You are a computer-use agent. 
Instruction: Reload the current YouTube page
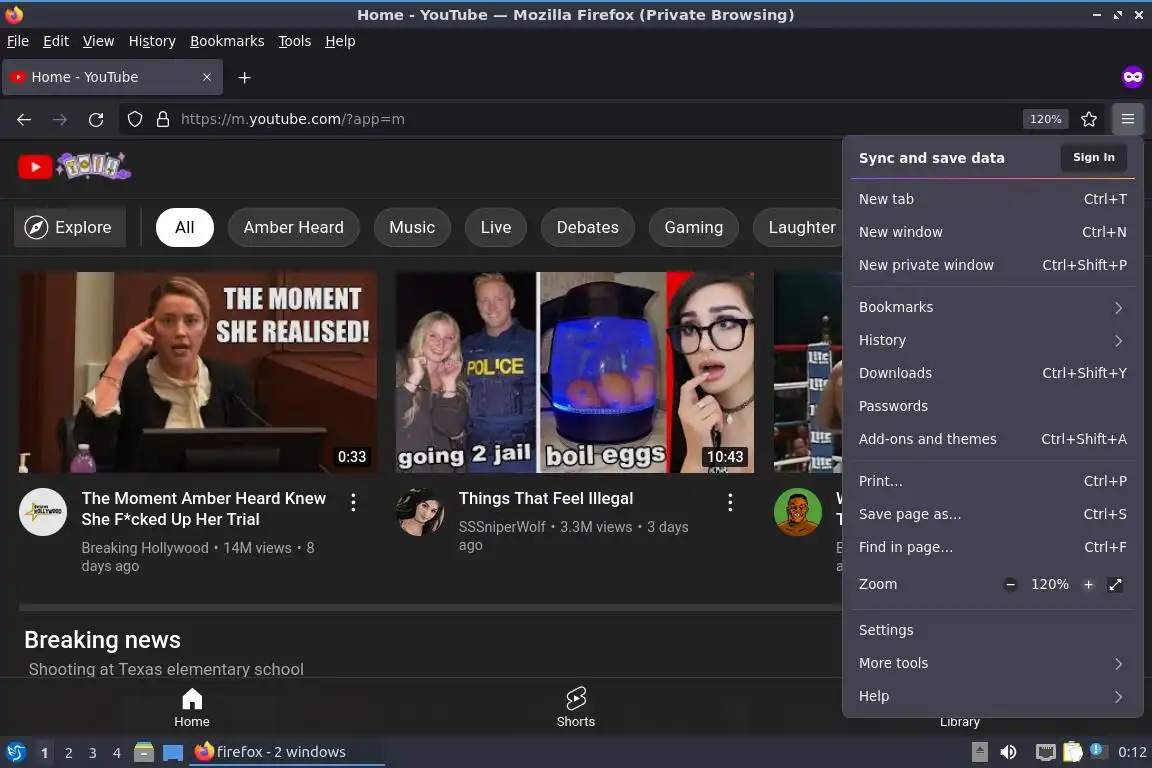click(96, 119)
